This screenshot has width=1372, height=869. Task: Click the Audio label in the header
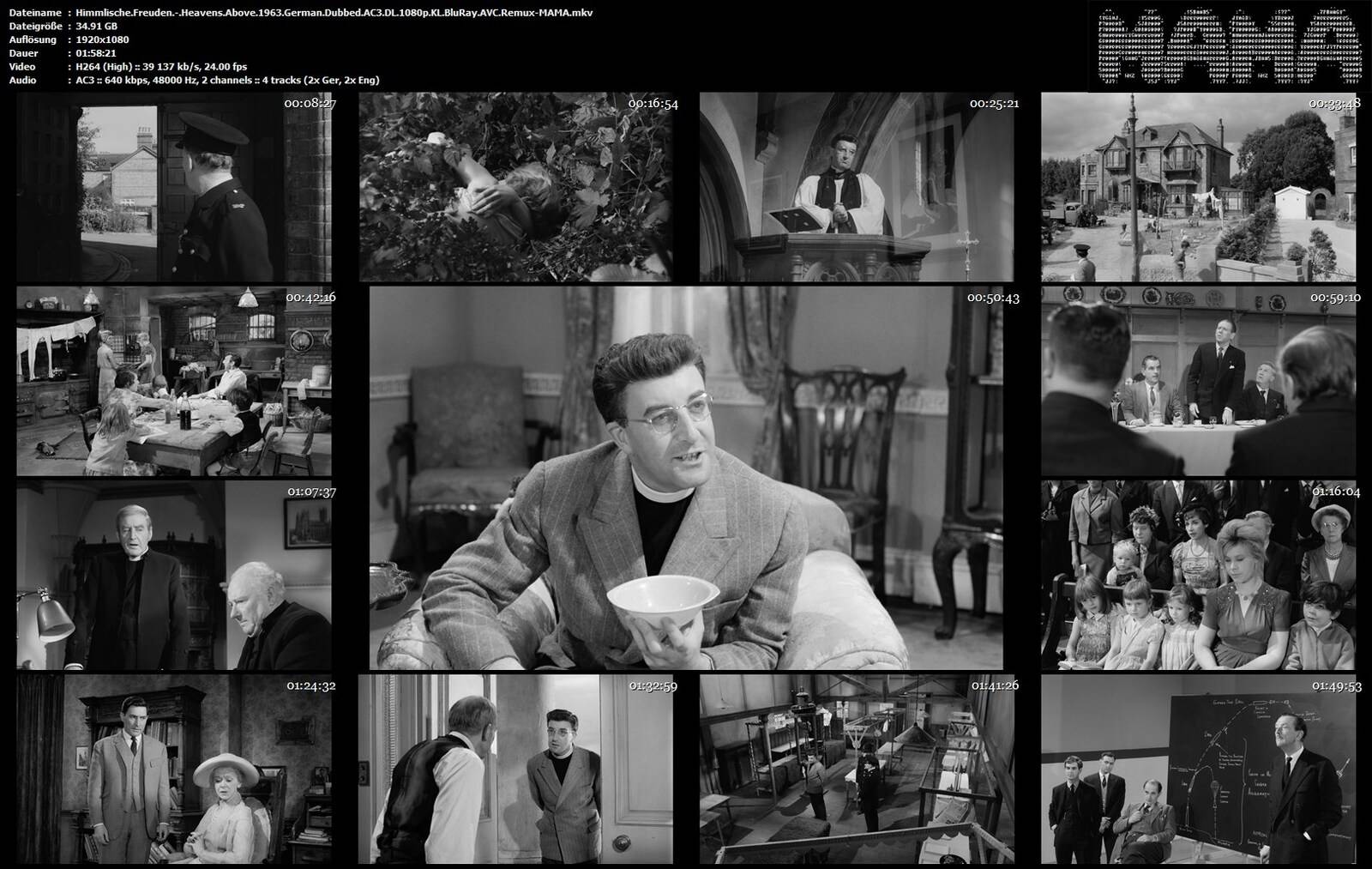[22, 80]
